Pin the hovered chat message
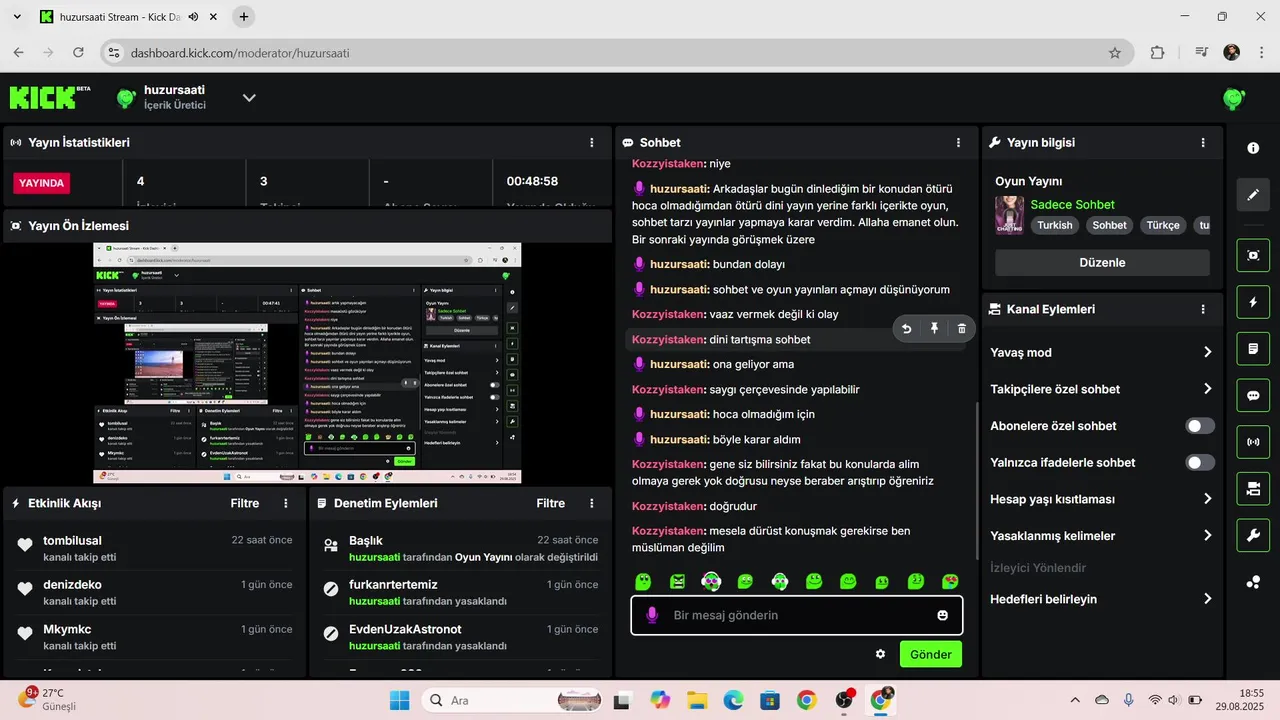1280x720 pixels. coord(934,328)
